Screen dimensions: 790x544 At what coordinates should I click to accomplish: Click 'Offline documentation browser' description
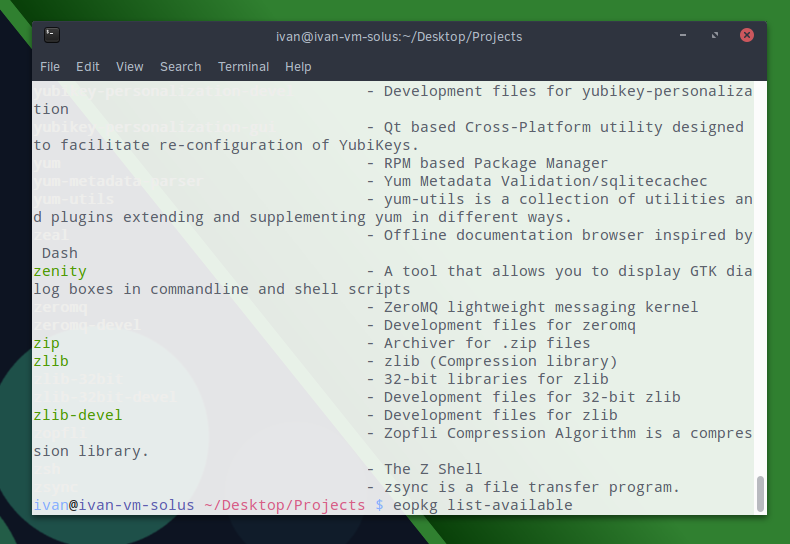point(514,235)
